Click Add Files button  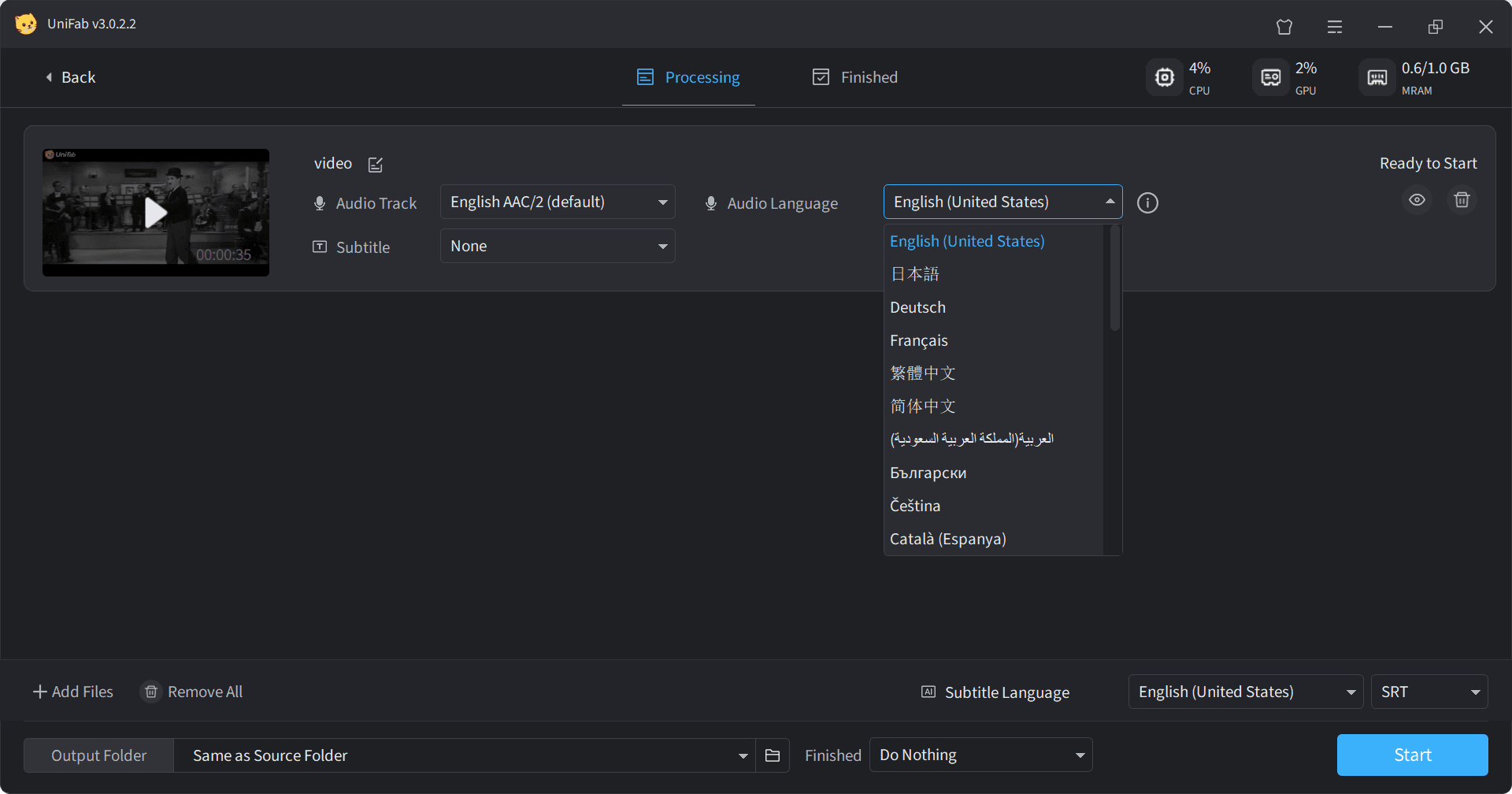click(x=73, y=692)
